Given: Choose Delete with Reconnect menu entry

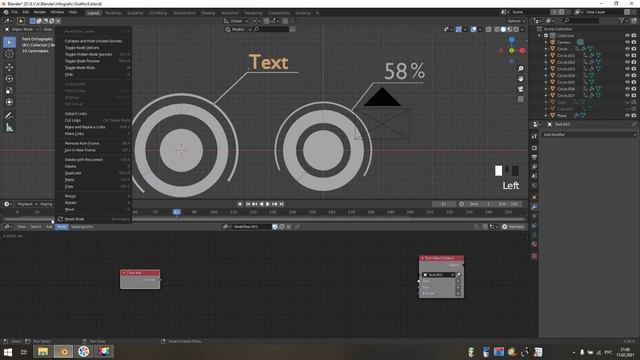Looking at the screenshot, I should [x=84, y=160].
